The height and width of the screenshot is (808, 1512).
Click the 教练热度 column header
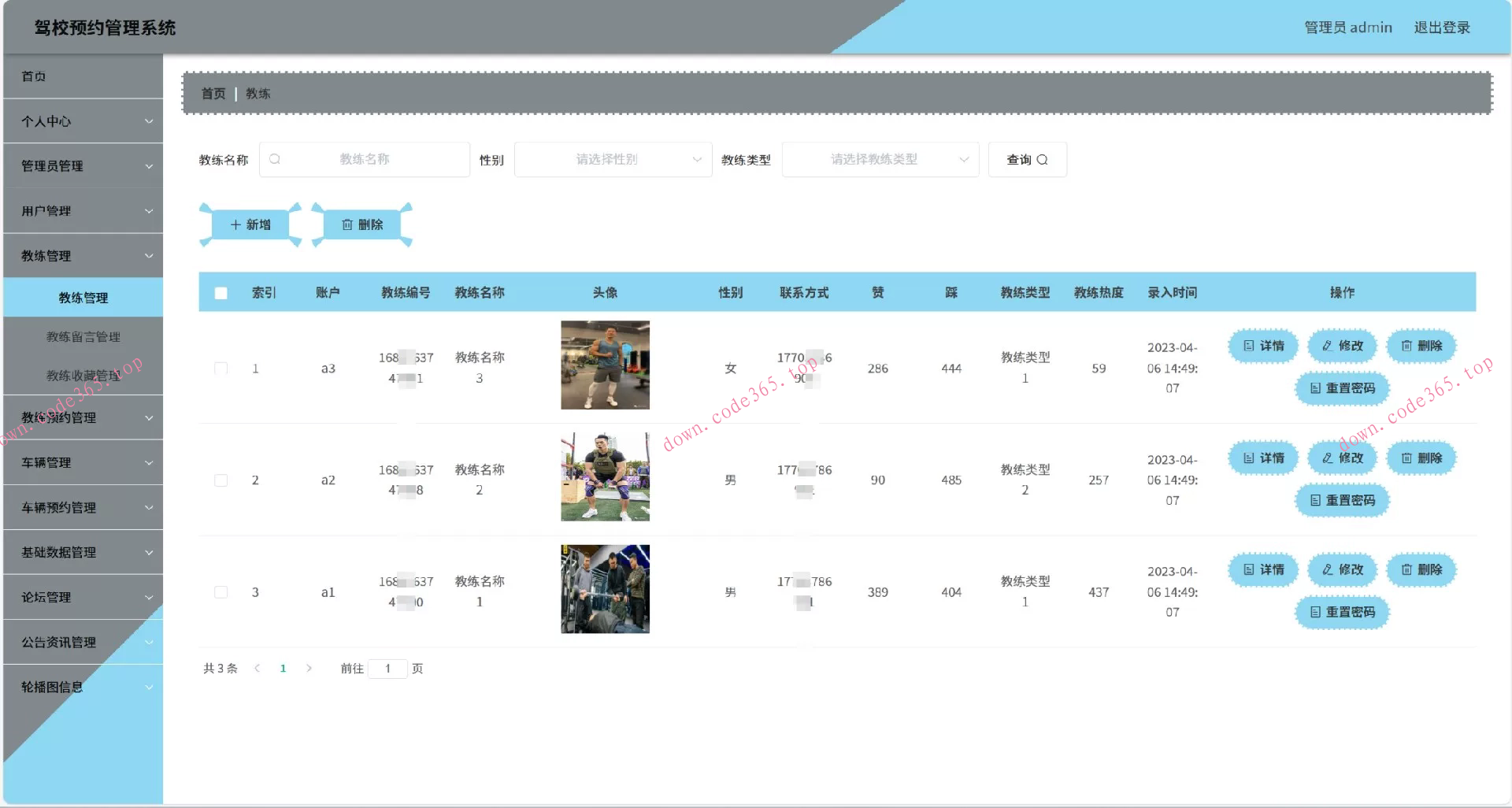point(1099,293)
